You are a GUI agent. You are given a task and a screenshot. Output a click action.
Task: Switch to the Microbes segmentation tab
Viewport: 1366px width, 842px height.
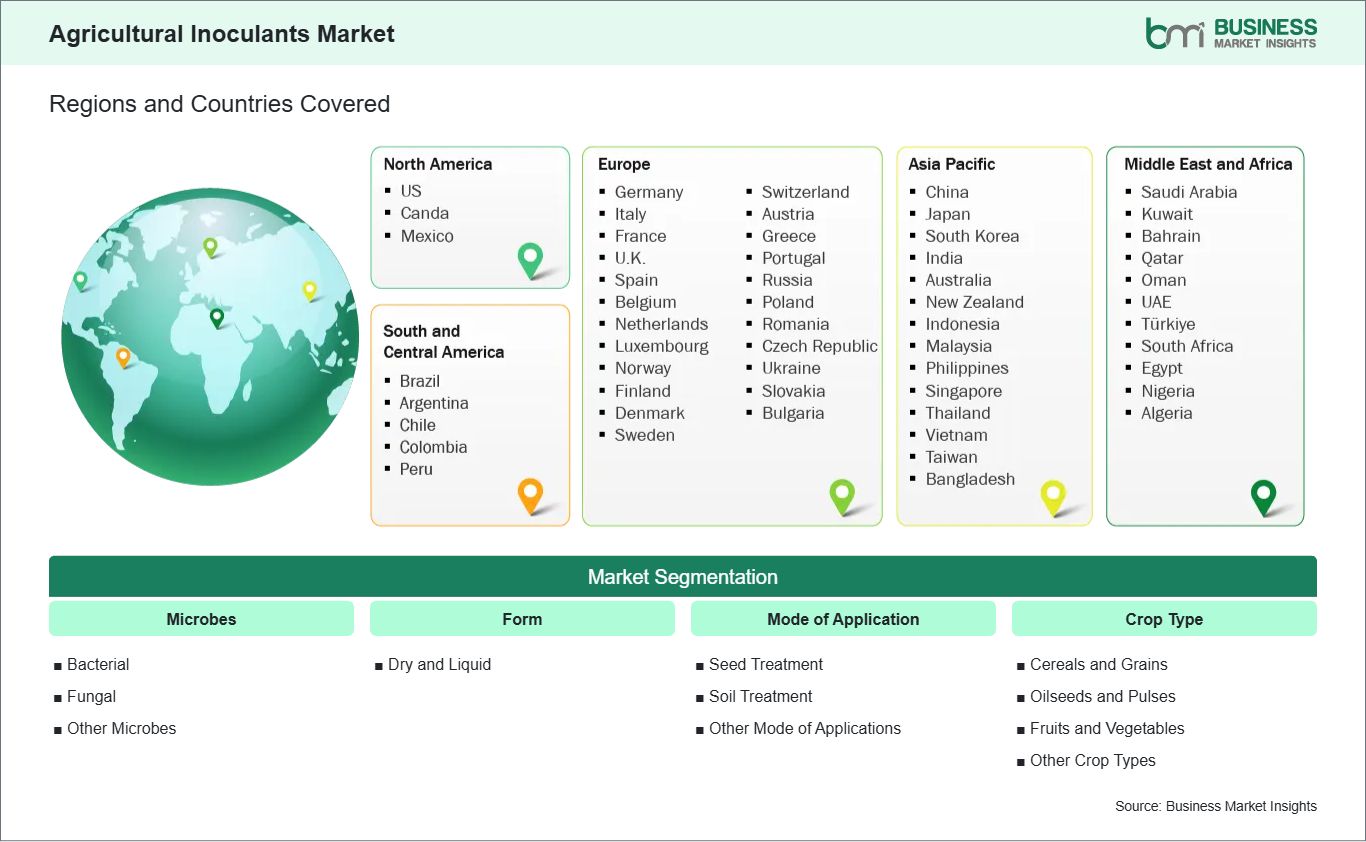(201, 618)
